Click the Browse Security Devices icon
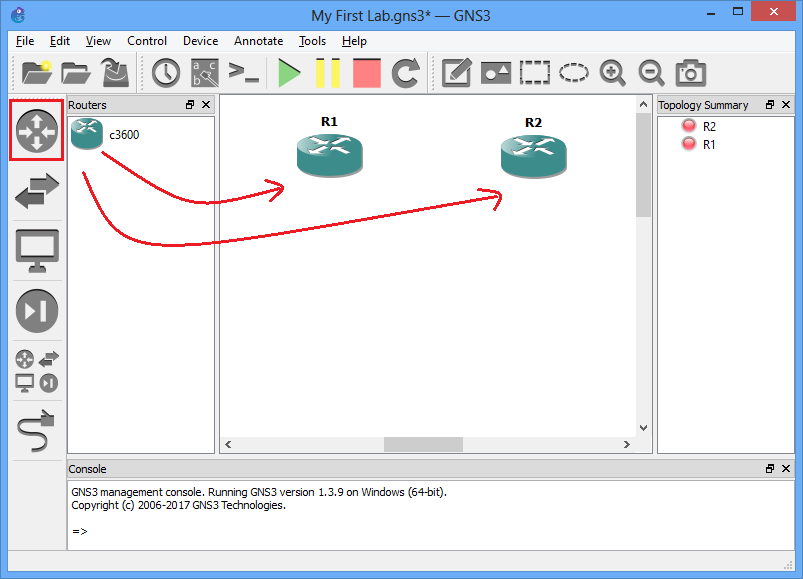Screen dimensions: 803x579 [36, 311]
